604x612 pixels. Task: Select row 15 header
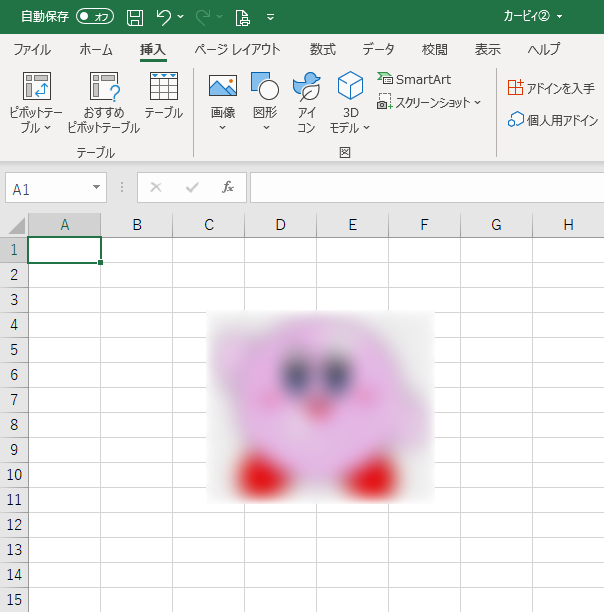(14, 600)
